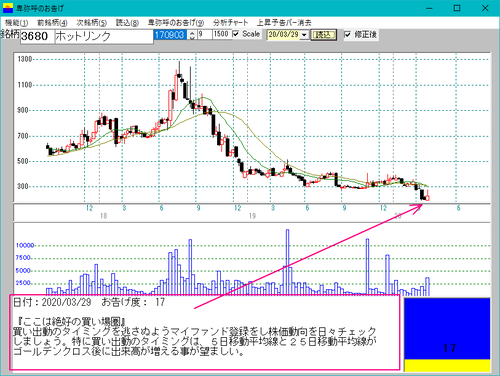This screenshot has height=376, width=500.
Task: Open the 次銘柄(5) menu item
Action: click(x=91, y=23)
